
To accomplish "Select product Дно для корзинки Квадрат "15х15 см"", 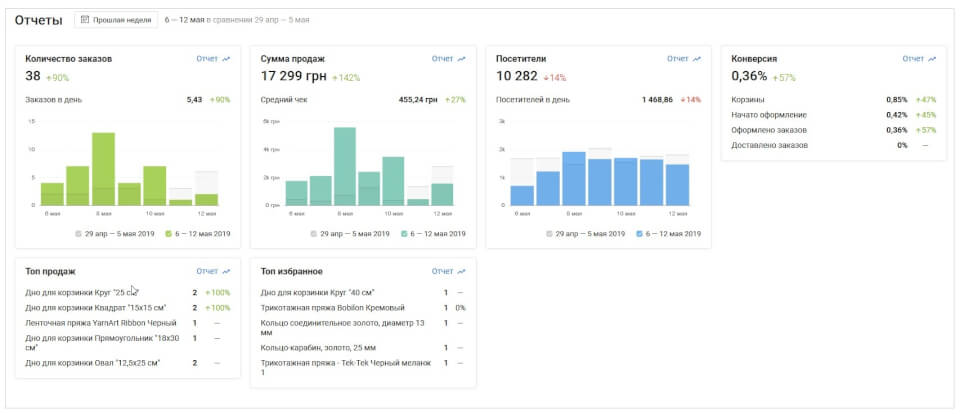I will pyautogui.click(x=95, y=308).
